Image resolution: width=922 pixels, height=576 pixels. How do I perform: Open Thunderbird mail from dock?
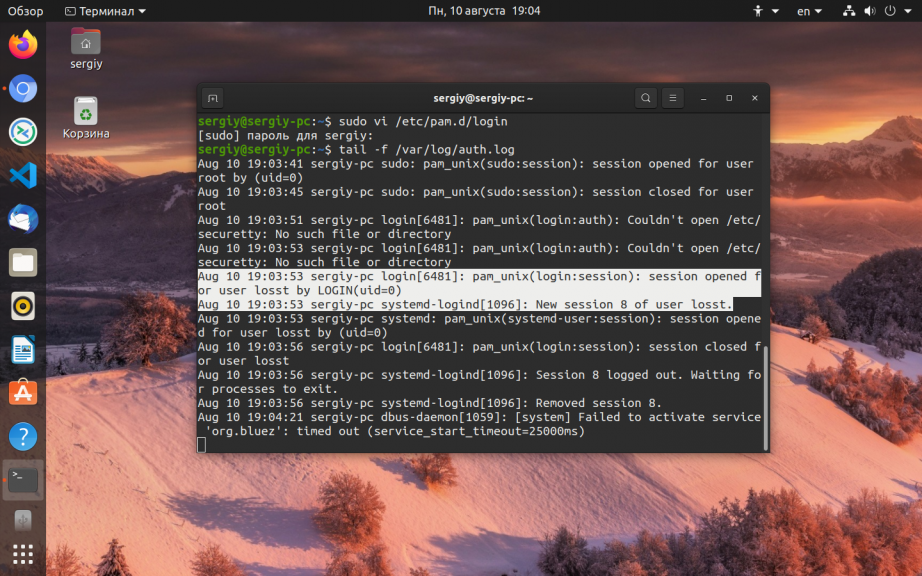23,219
